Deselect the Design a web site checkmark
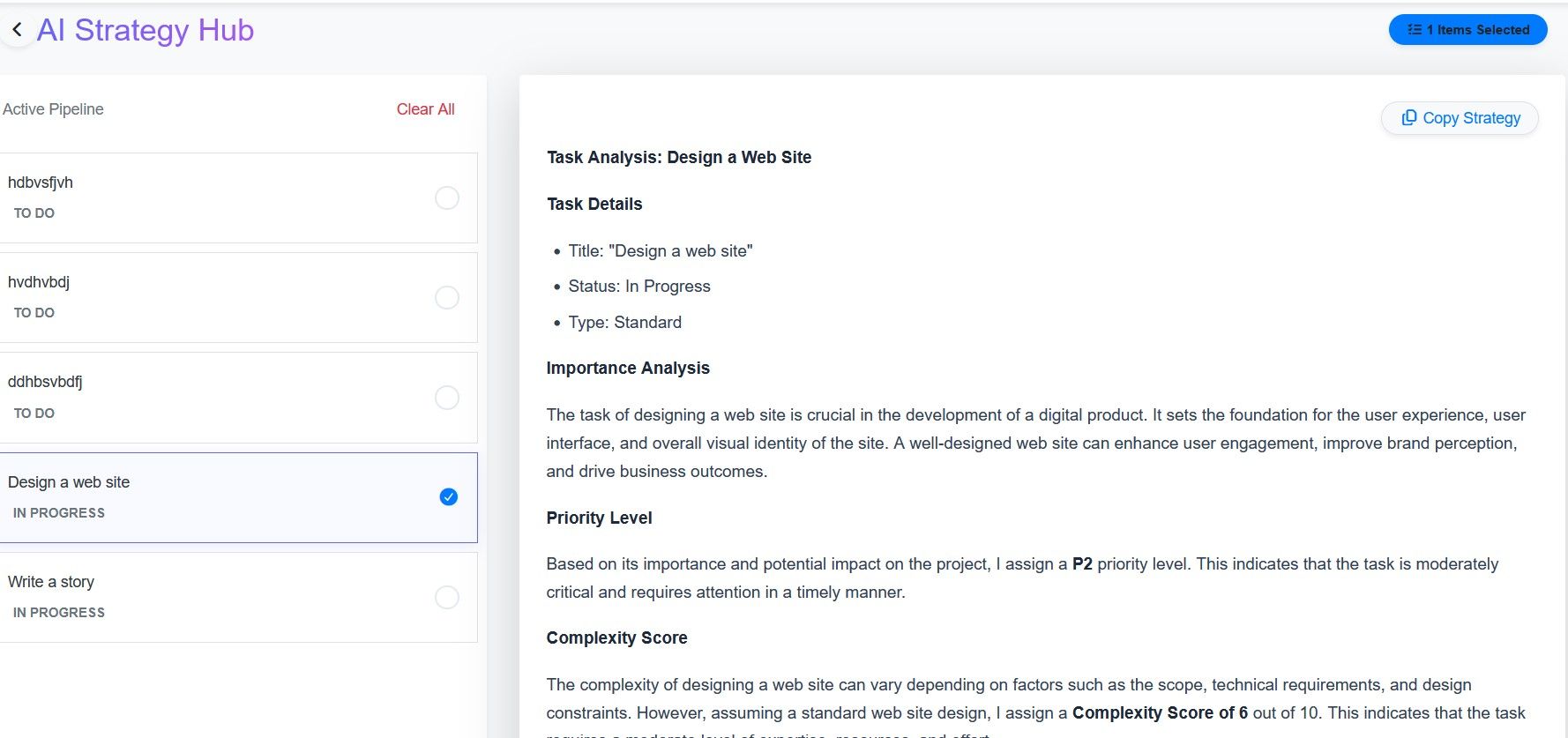1568x738 pixels. coord(448,497)
